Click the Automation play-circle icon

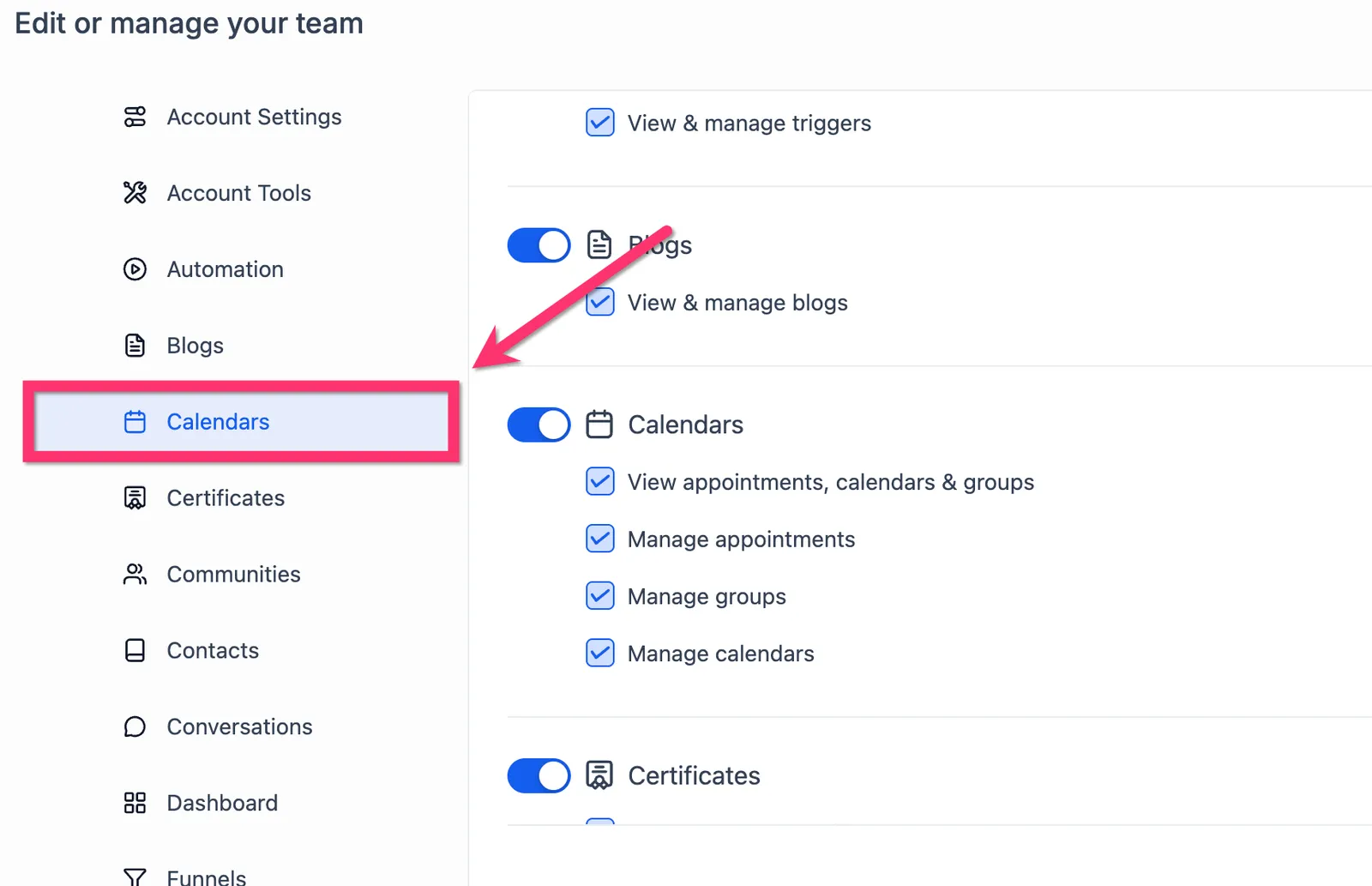coord(135,269)
